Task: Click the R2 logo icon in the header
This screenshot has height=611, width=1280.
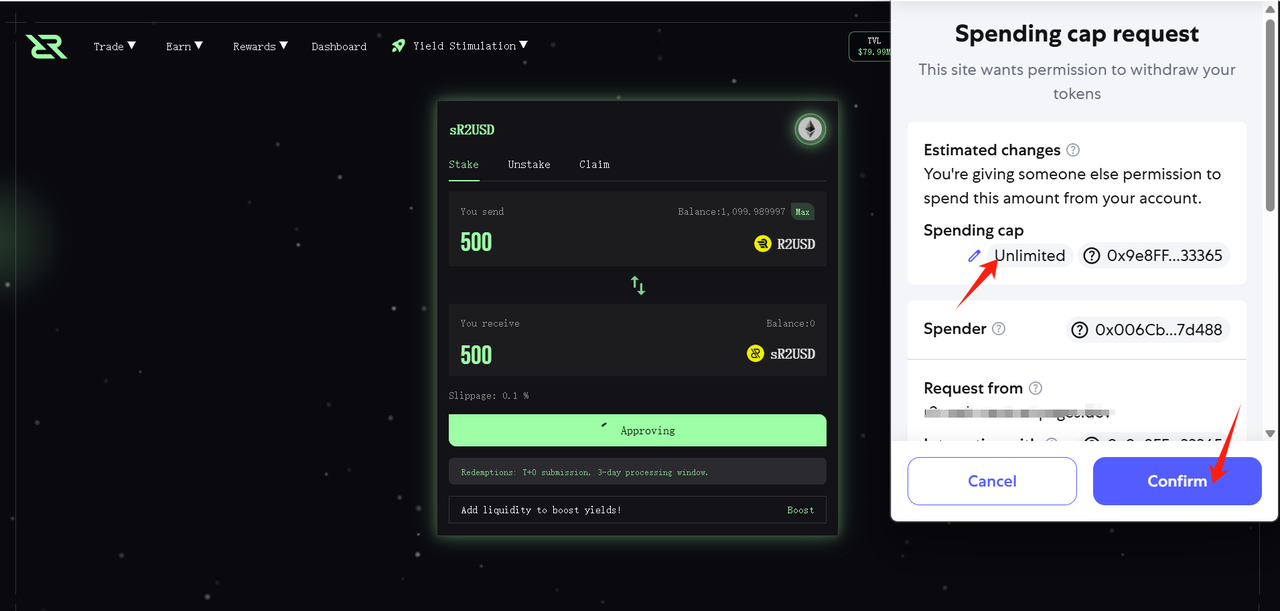Action: coord(46,46)
